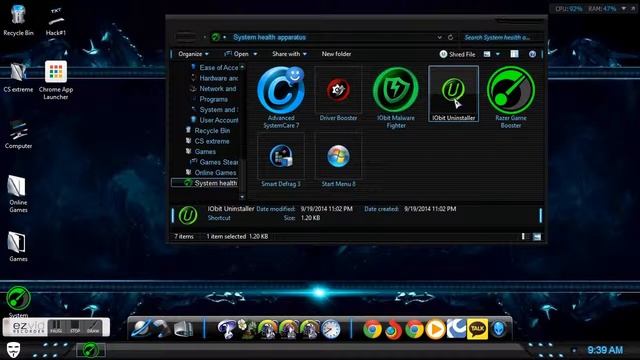Click Ezvid recorder DRAW button
Screen dimensions: 640x360
coord(93,327)
